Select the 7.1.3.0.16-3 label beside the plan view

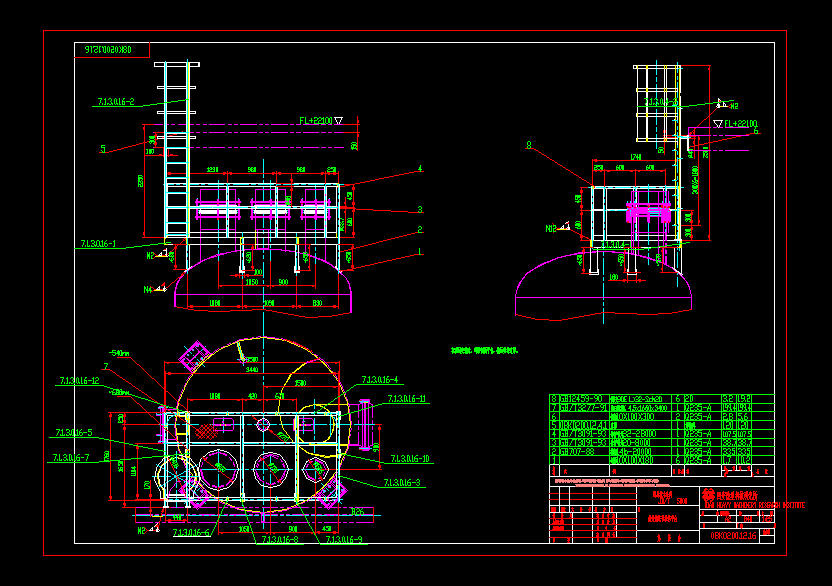402,482
